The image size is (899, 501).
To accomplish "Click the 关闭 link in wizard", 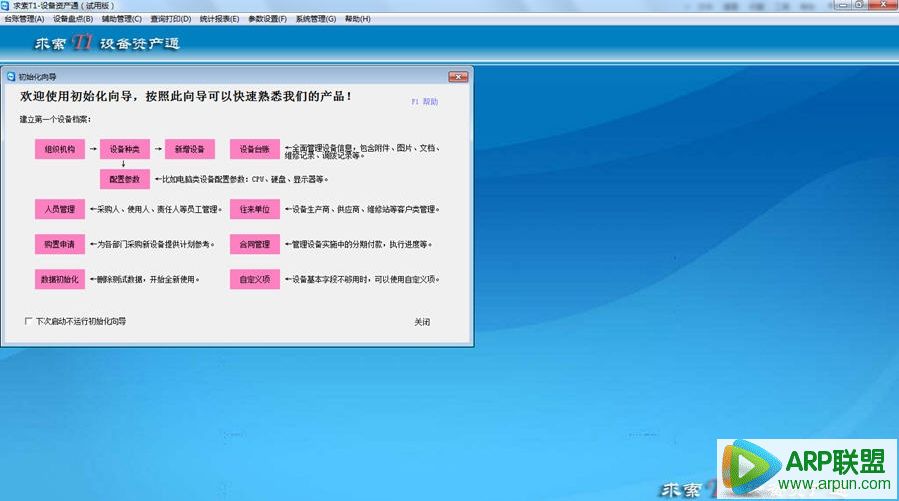I will (x=422, y=322).
